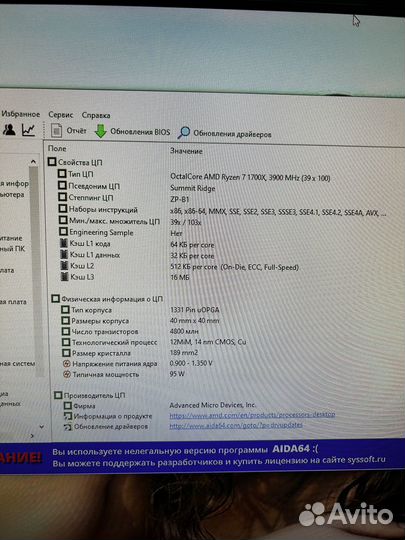Click the driver updates magnifier icon
The width and height of the screenshot is (405, 540).
(x=184, y=133)
